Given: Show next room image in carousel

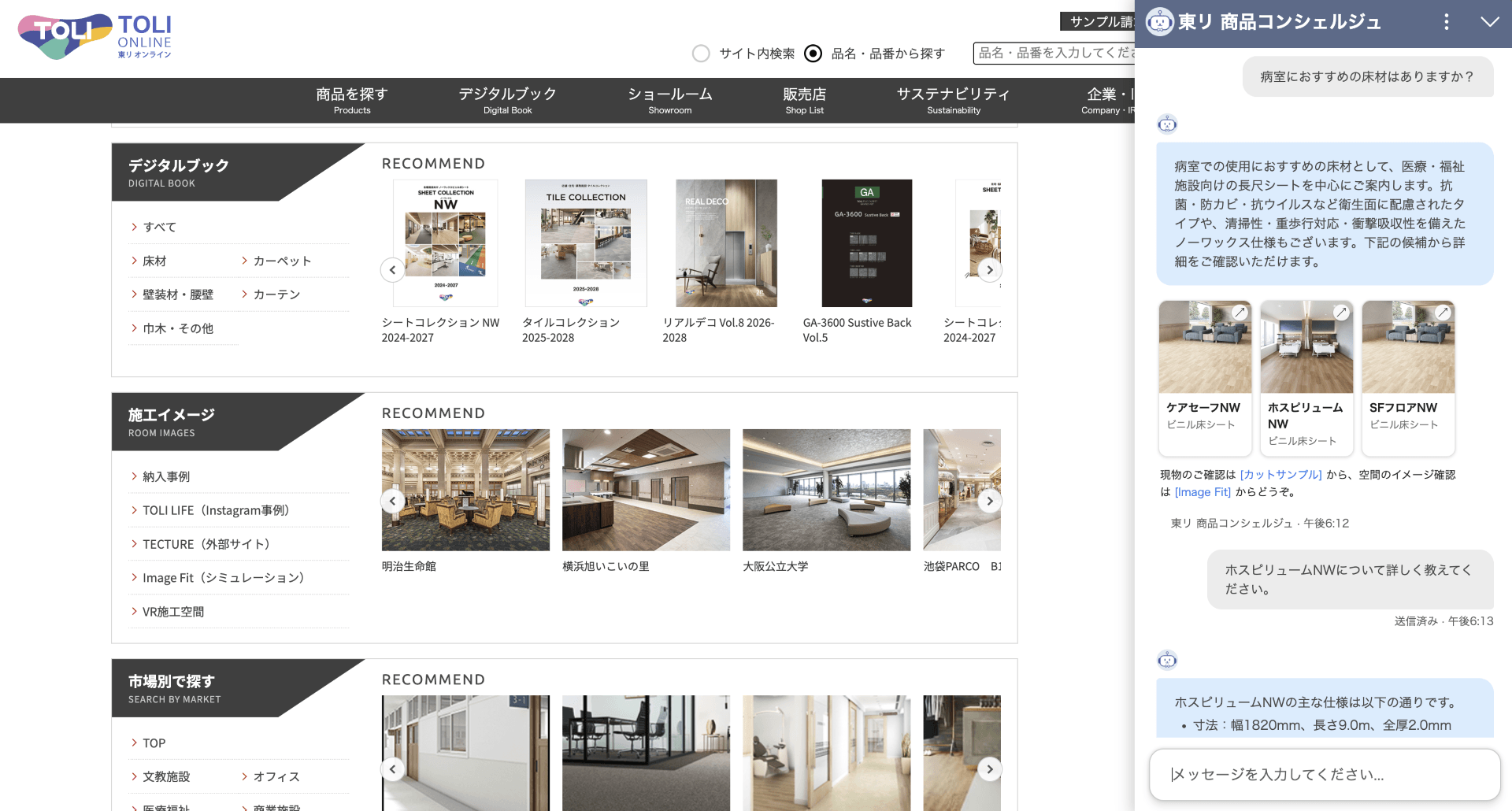Looking at the screenshot, I should pyautogui.click(x=990, y=501).
